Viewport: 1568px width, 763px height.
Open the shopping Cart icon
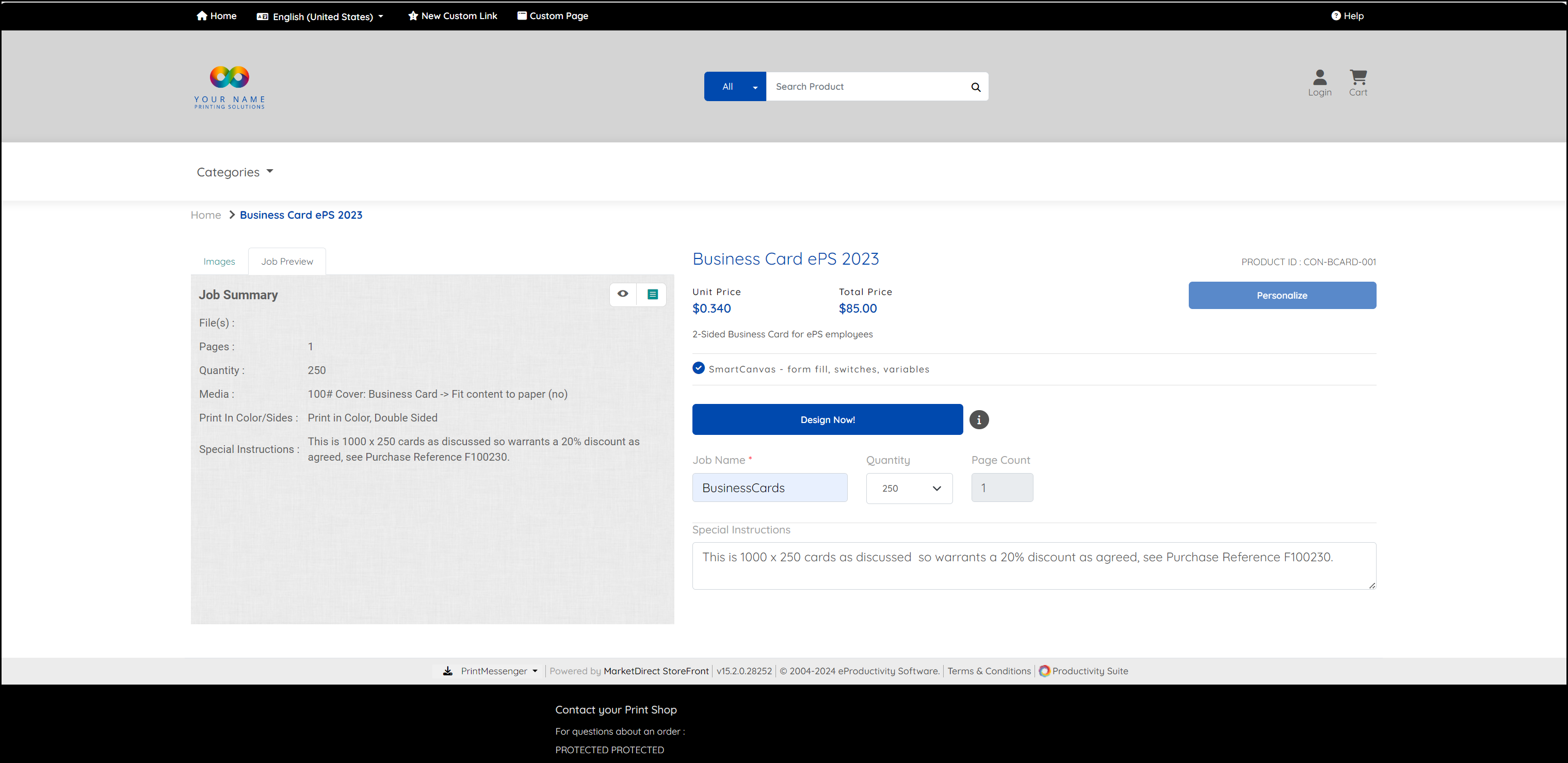1358,77
